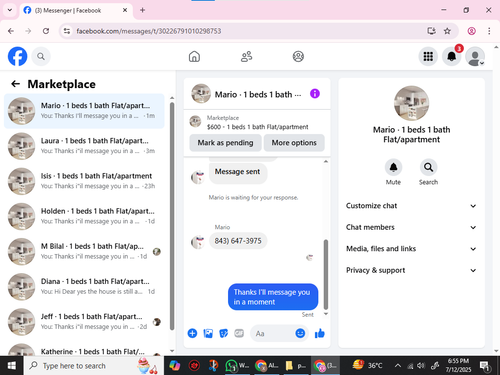
Task: Open the Jeff conversation
Action: [x=84, y=322]
